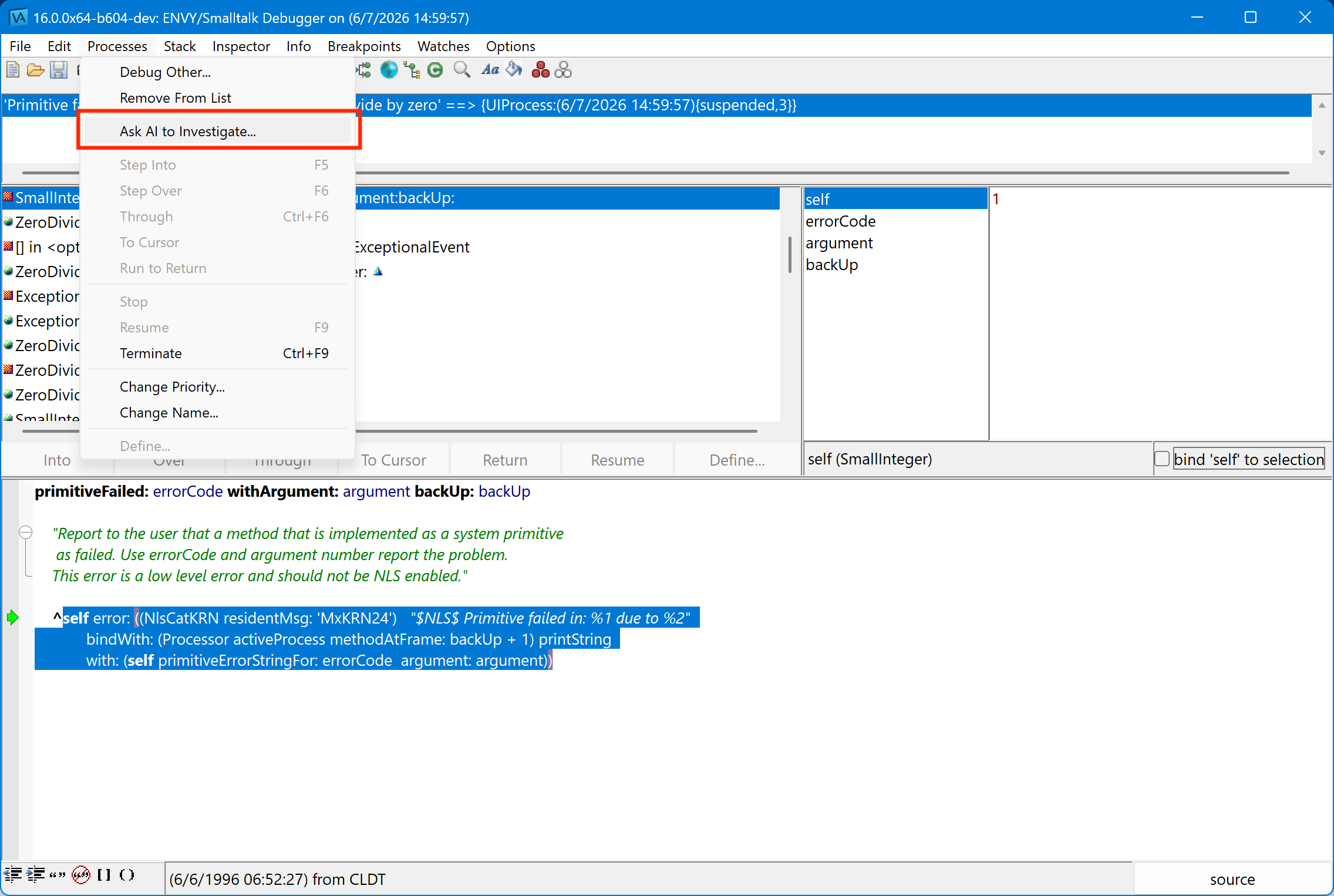Click the add double quotes icon

click(x=58, y=875)
